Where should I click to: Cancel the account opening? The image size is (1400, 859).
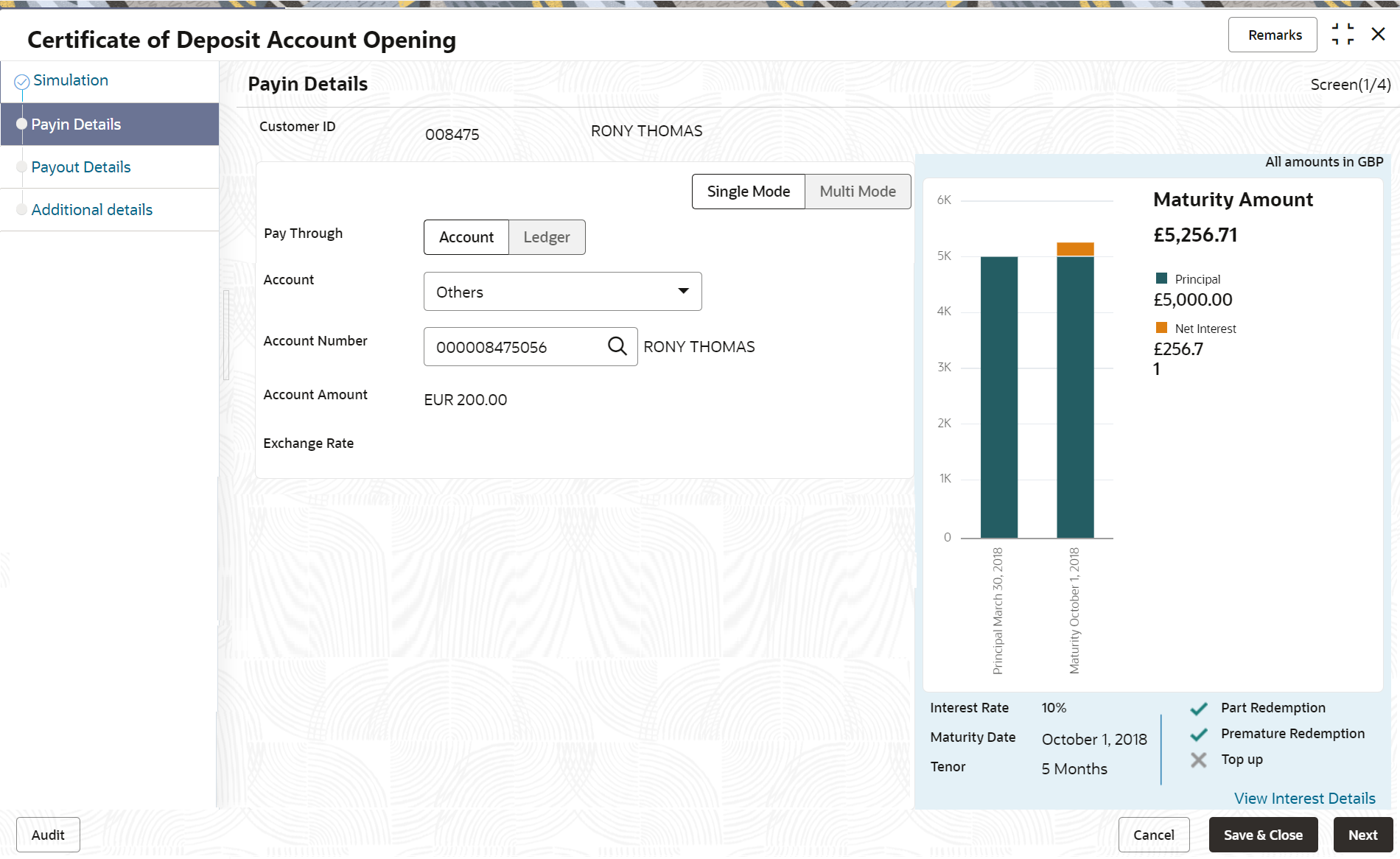coord(1154,835)
